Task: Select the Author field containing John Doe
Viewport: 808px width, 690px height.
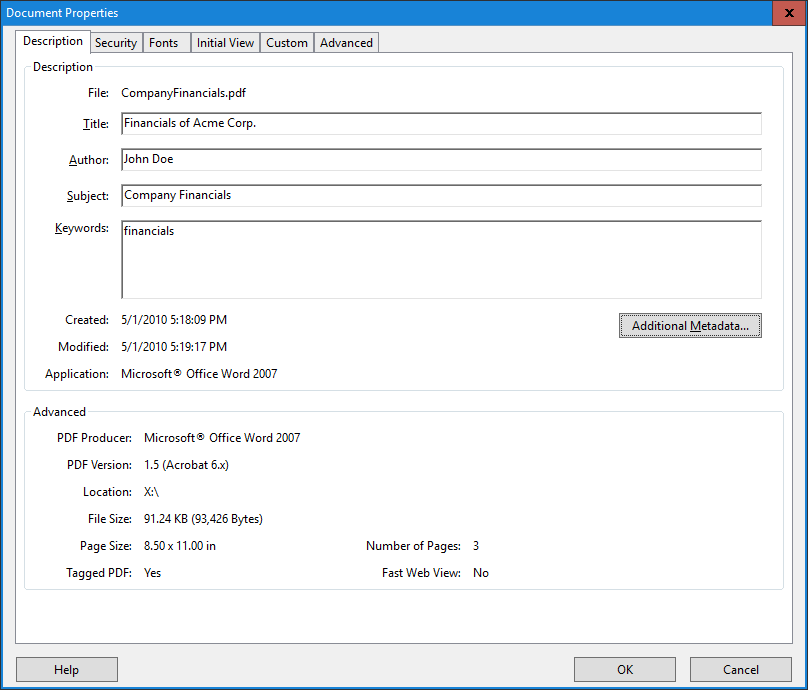Action: (x=440, y=159)
